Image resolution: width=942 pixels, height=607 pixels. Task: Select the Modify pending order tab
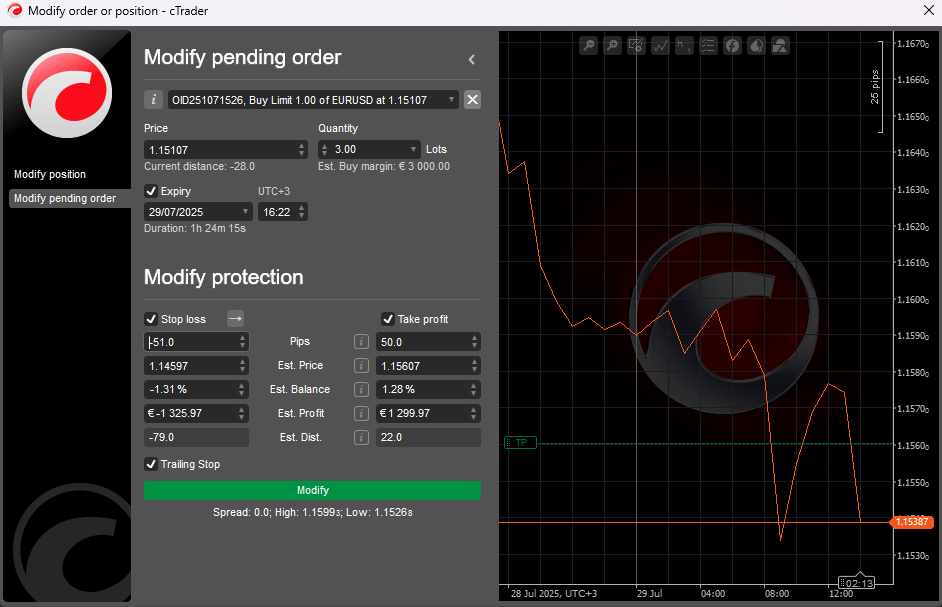[65, 198]
